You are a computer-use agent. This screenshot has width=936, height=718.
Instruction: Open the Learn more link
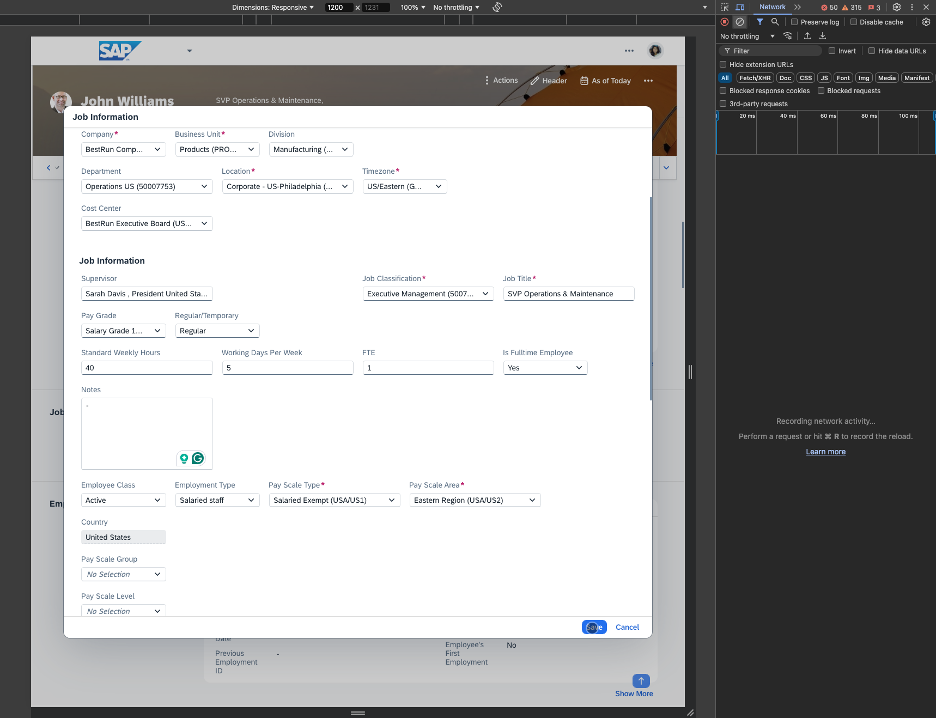(x=826, y=452)
